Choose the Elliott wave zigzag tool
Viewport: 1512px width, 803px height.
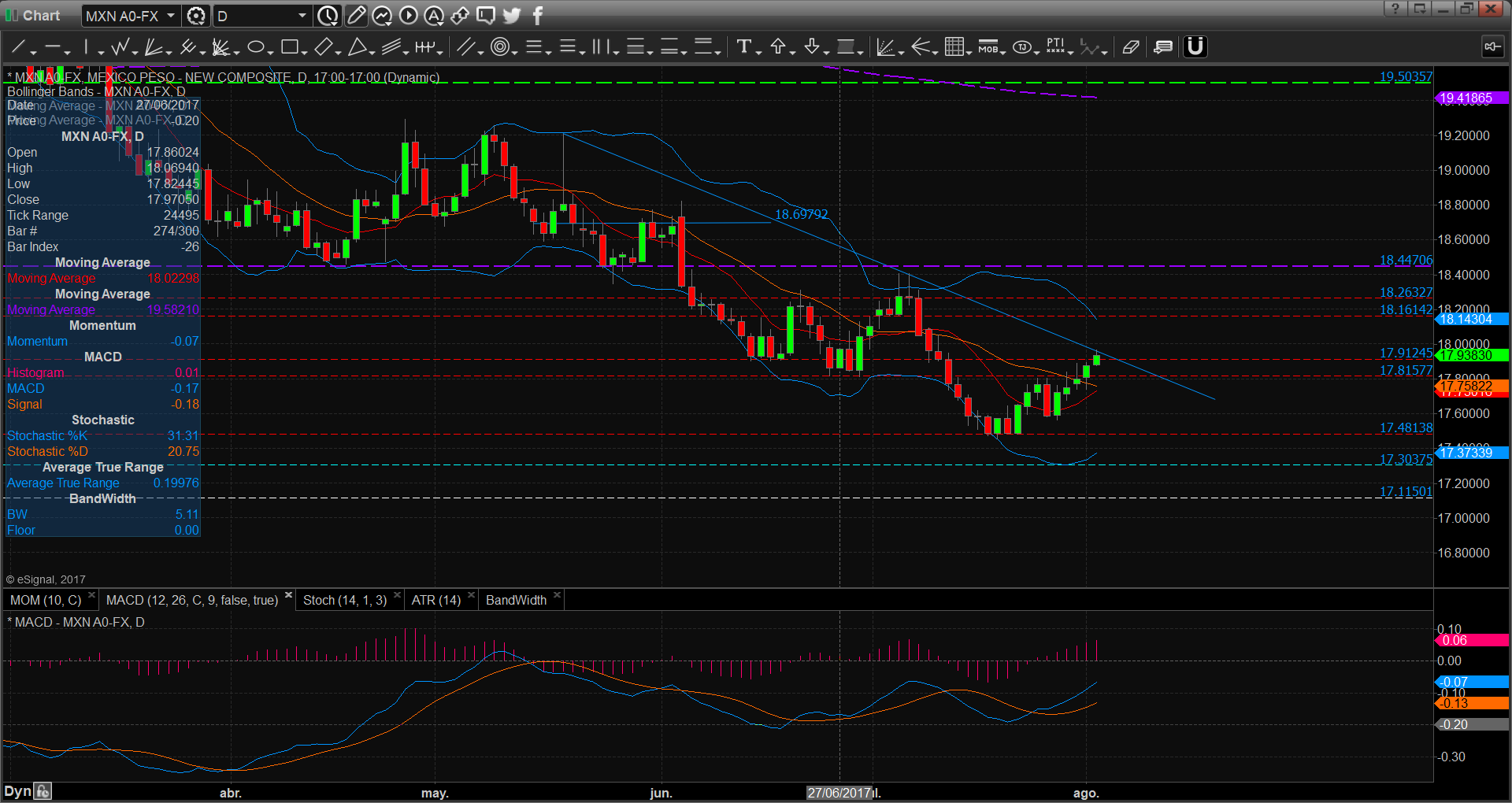tap(120, 47)
